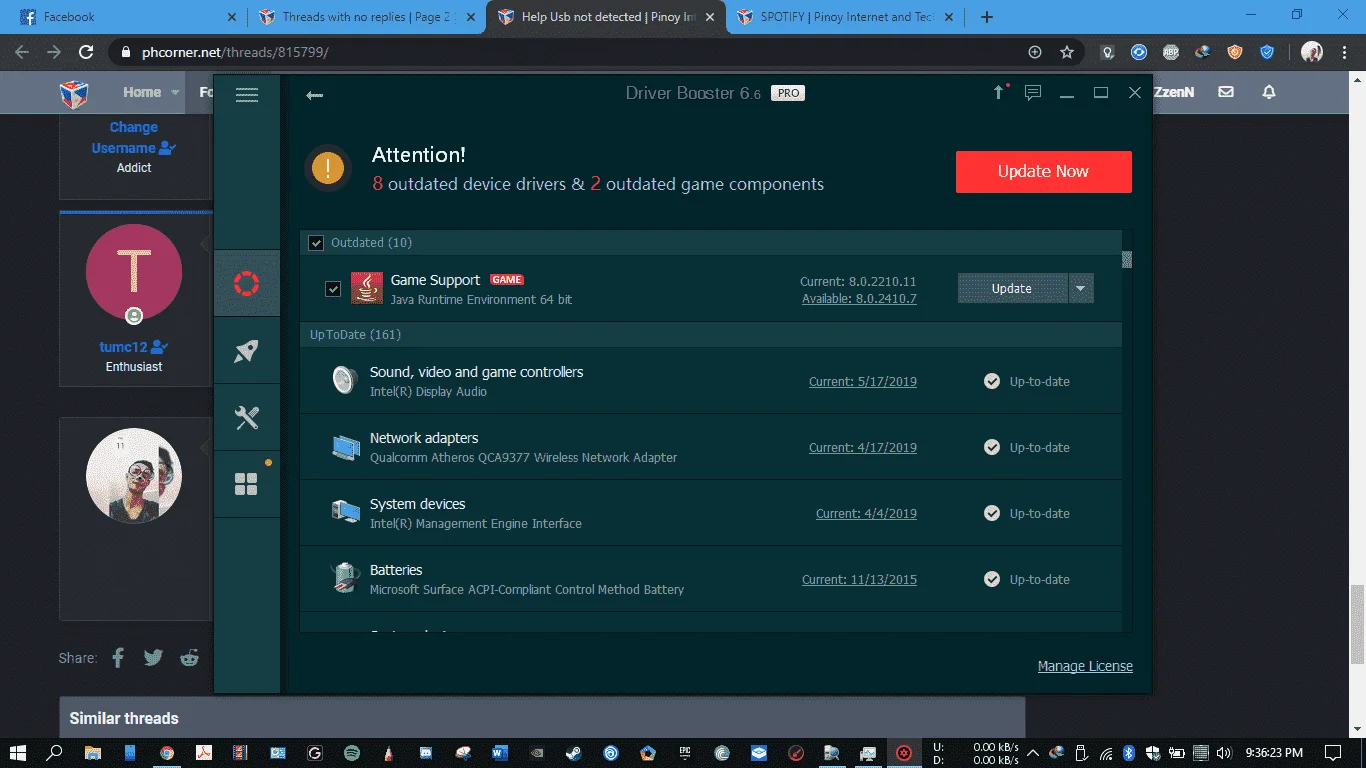Click the Network adapters device icon

coord(345,447)
